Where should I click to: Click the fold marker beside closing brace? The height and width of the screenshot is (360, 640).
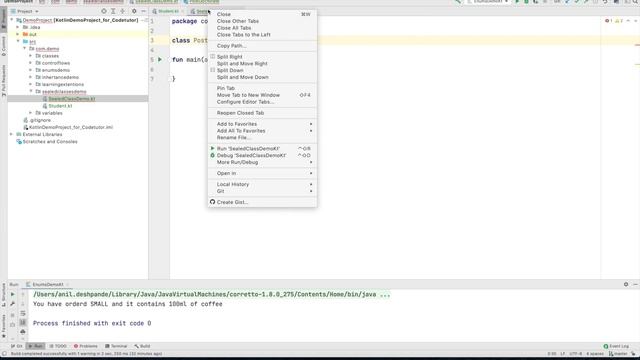click(x=170, y=79)
